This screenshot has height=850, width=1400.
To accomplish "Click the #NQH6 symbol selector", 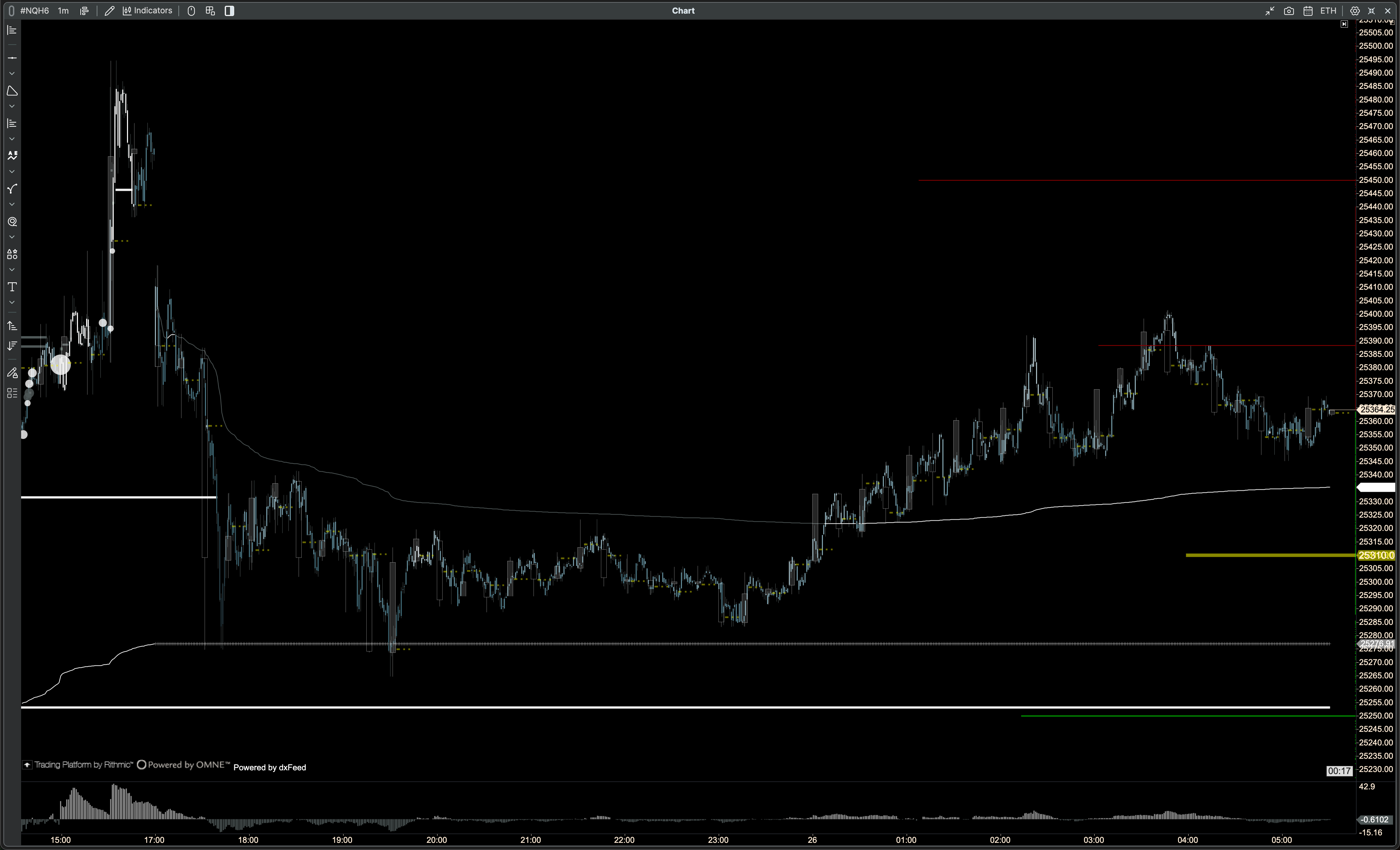I will click(x=34, y=11).
